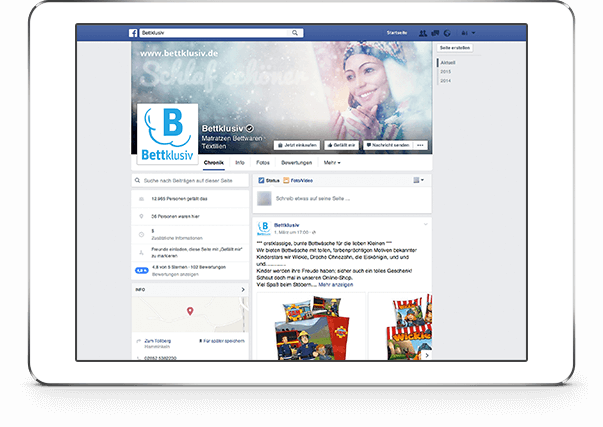The width and height of the screenshot is (603, 427).
Task: Click the map thumbnail in Info
Action: pyautogui.click(x=190, y=315)
